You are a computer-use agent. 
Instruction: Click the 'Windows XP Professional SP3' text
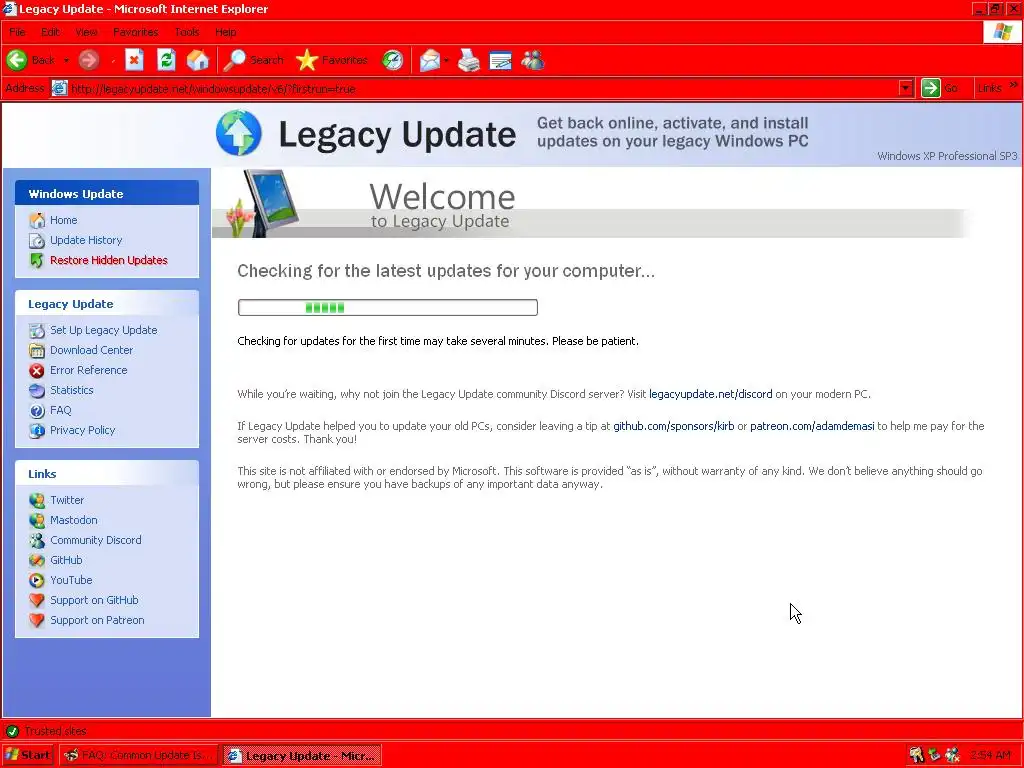coord(947,156)
